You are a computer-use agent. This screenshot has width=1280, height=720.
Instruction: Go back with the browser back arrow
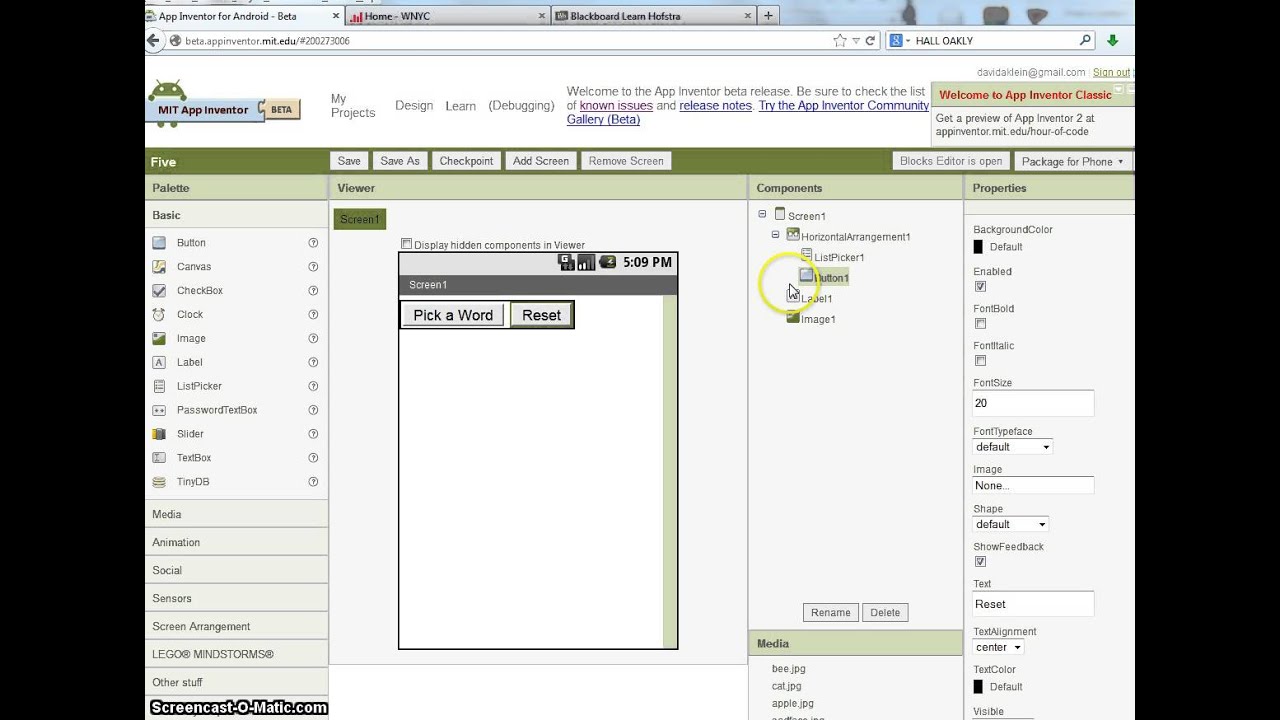click(153, 41)
